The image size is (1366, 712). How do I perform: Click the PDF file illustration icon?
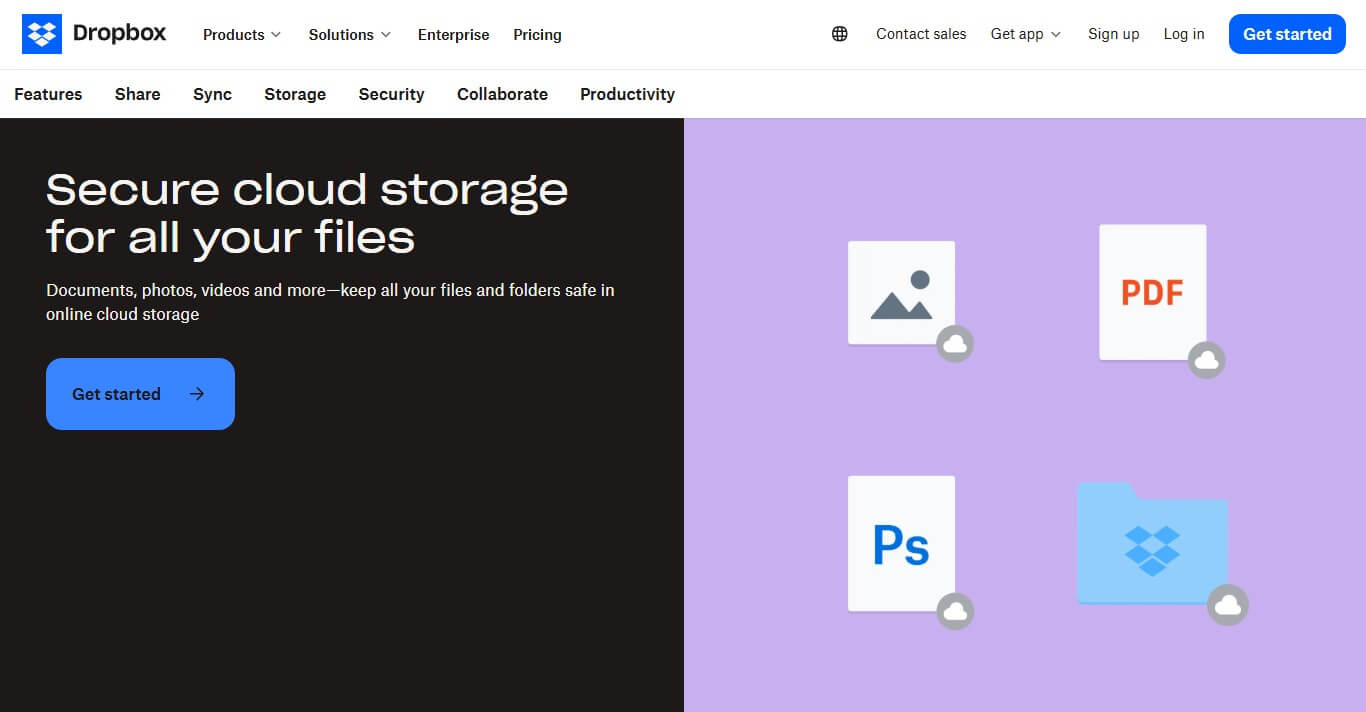[x=1152, y=293]
